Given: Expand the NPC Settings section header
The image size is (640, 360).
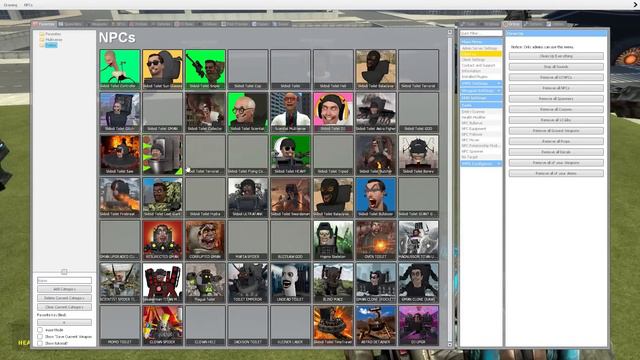Looking at the screenshot, I should 481,83.
